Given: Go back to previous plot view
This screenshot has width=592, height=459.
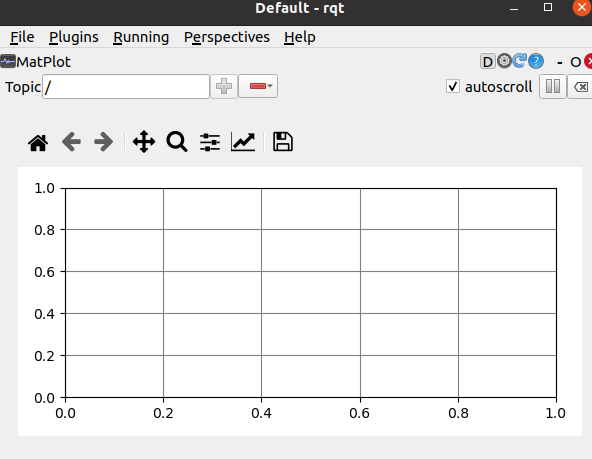Looking at the screenshot, I should tap(71, 142).
